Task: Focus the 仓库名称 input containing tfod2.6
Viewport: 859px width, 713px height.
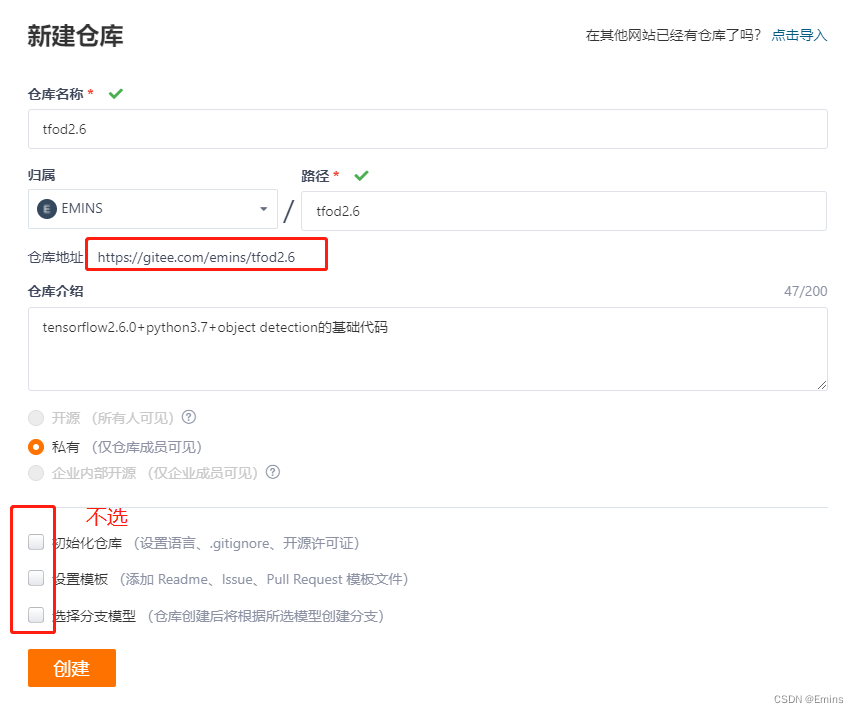Action: coord(427,129)
